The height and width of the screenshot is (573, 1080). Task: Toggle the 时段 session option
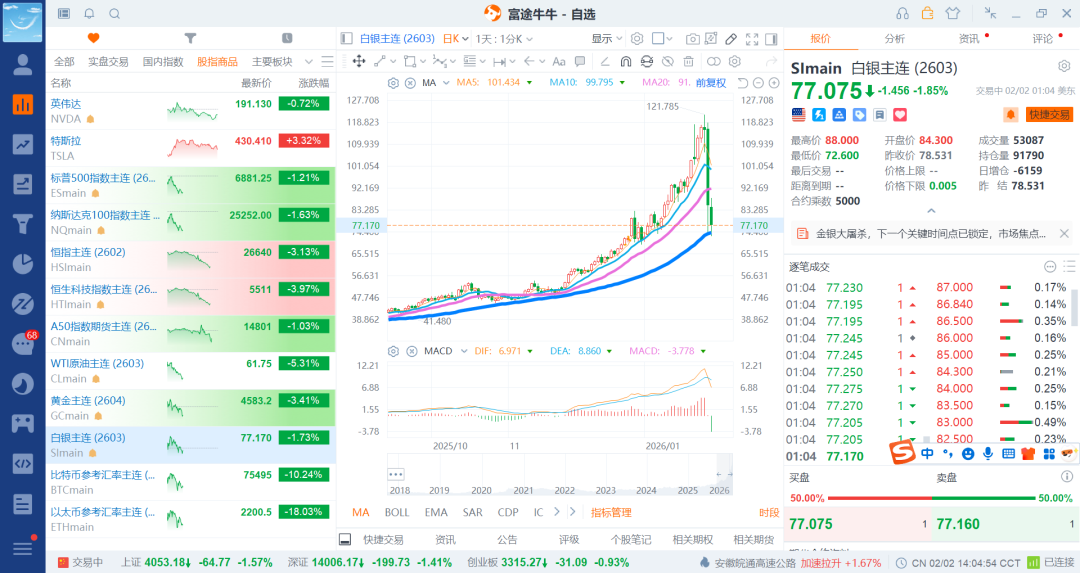coord(769,512)
